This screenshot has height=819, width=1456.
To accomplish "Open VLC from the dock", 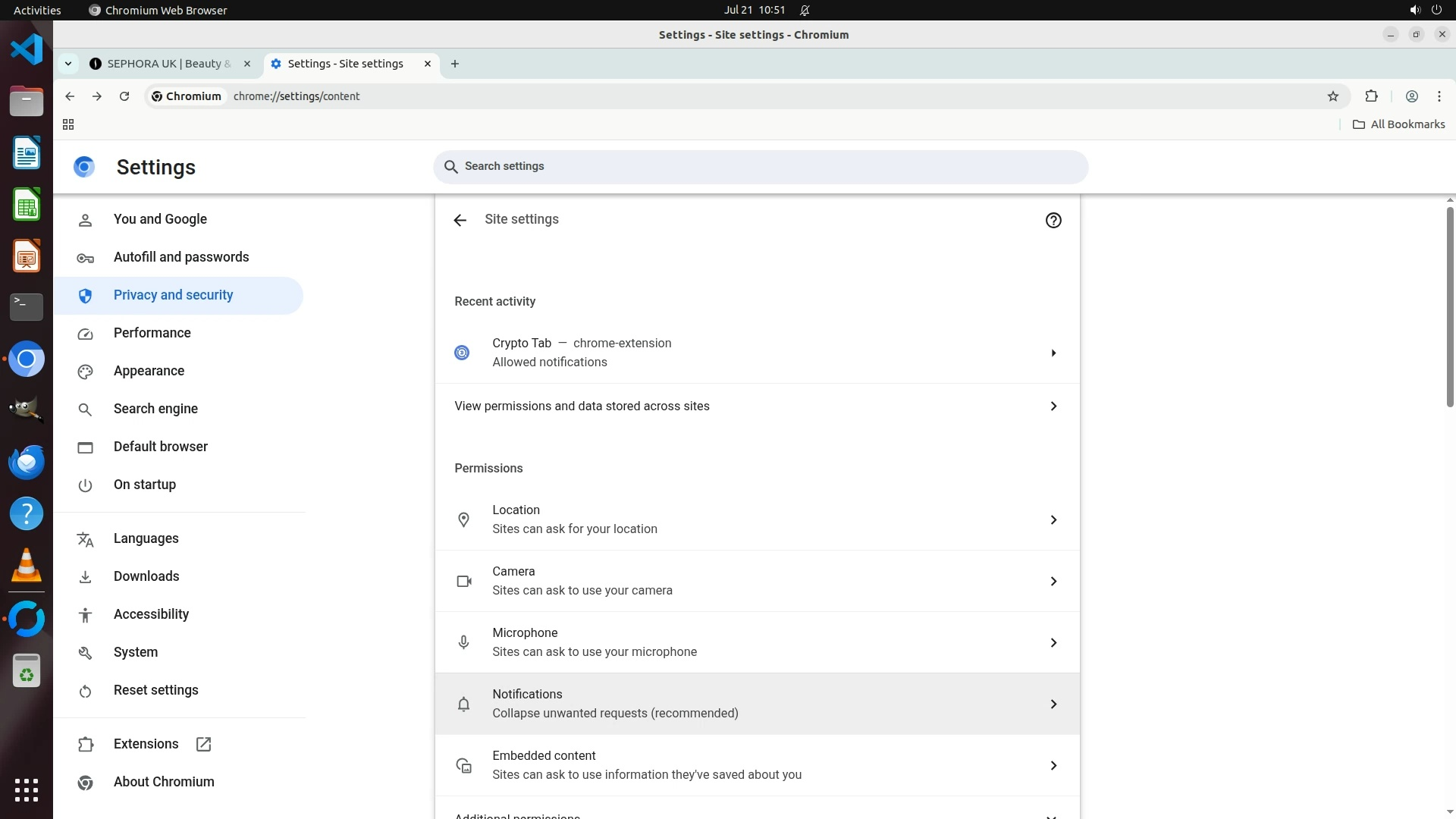I will (27, 566).
